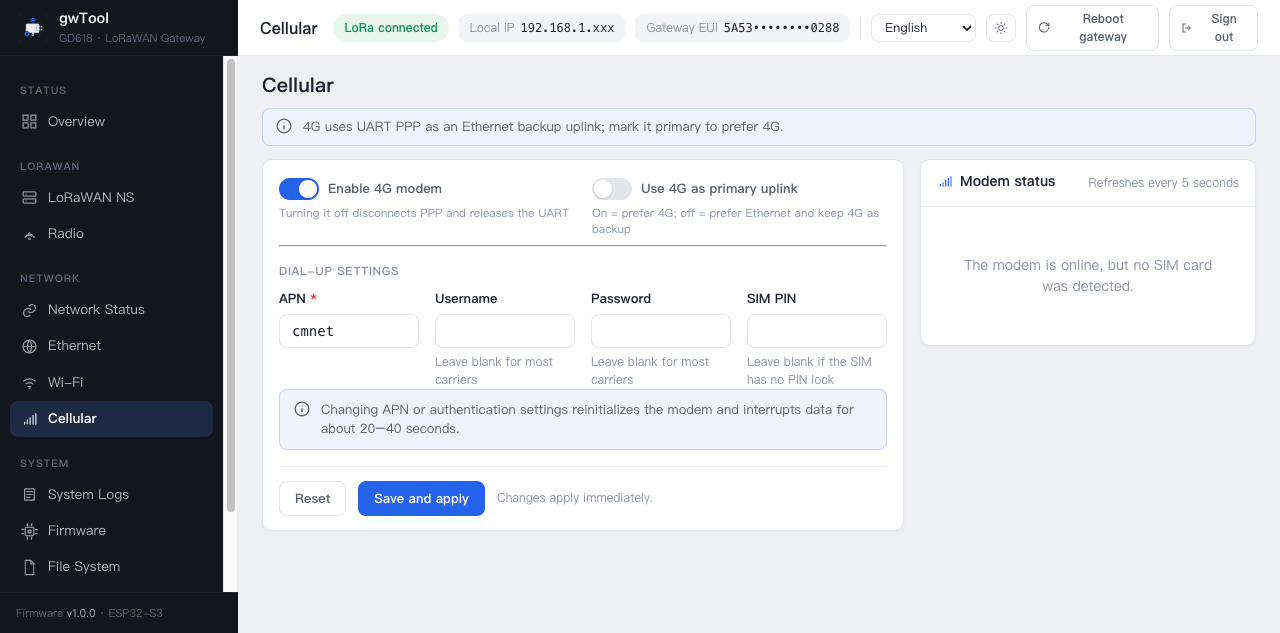Click the Ethernet globe icon
The width and height of the screenshot is (1280, 633).
coord(29,345)
